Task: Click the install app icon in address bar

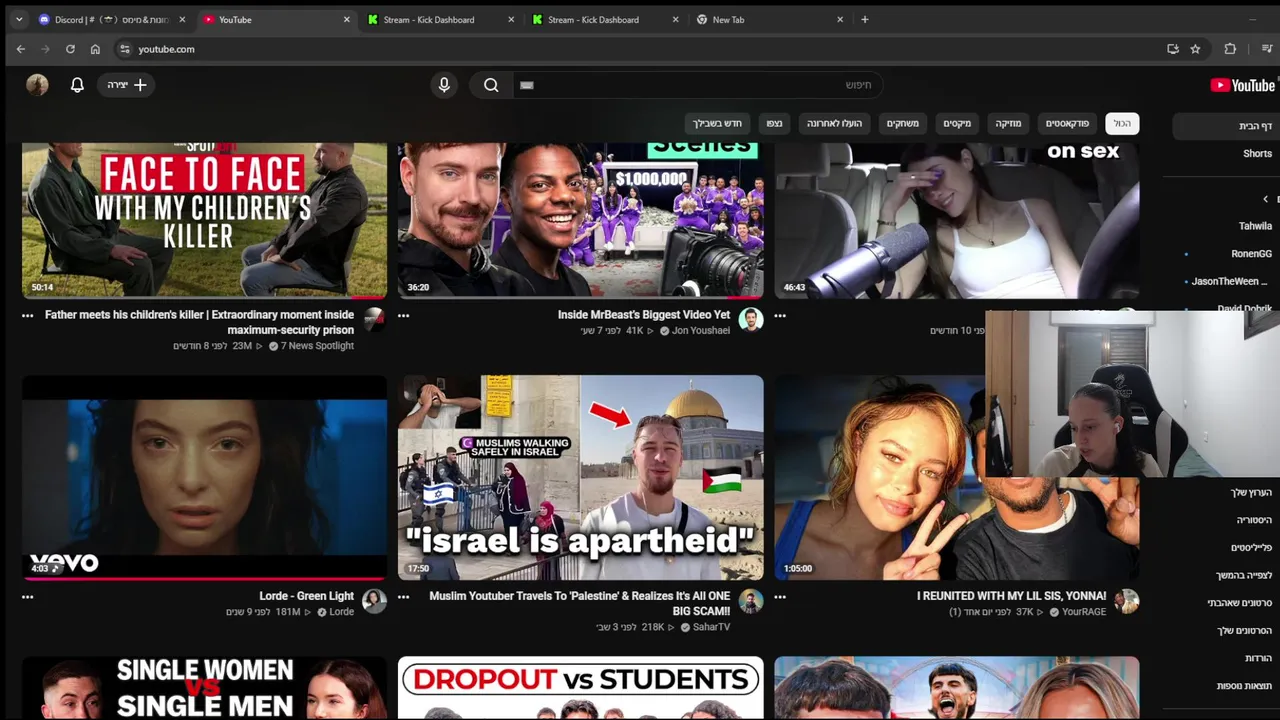Action: 1173,49
